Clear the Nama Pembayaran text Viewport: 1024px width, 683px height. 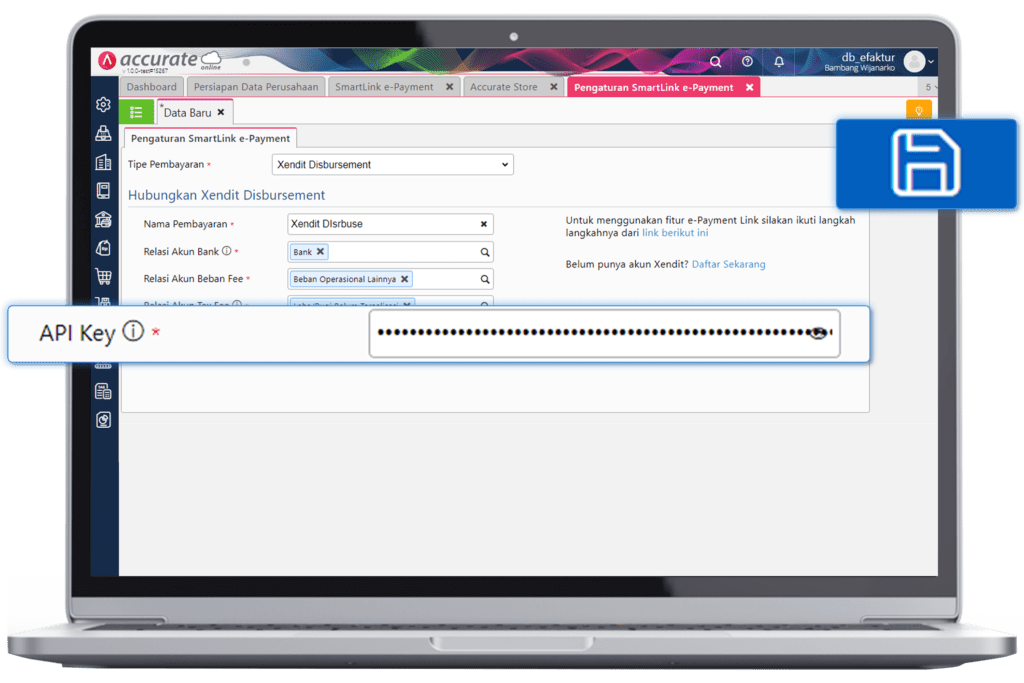click(x=484, y=224)
